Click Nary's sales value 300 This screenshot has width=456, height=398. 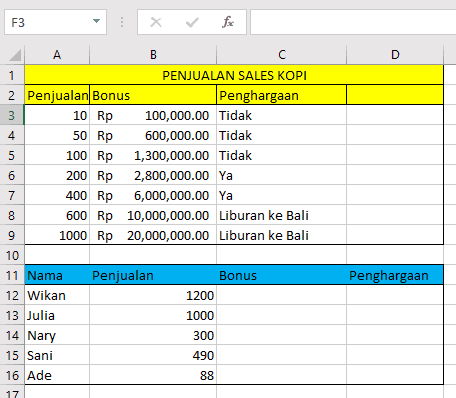coord(153,335)
